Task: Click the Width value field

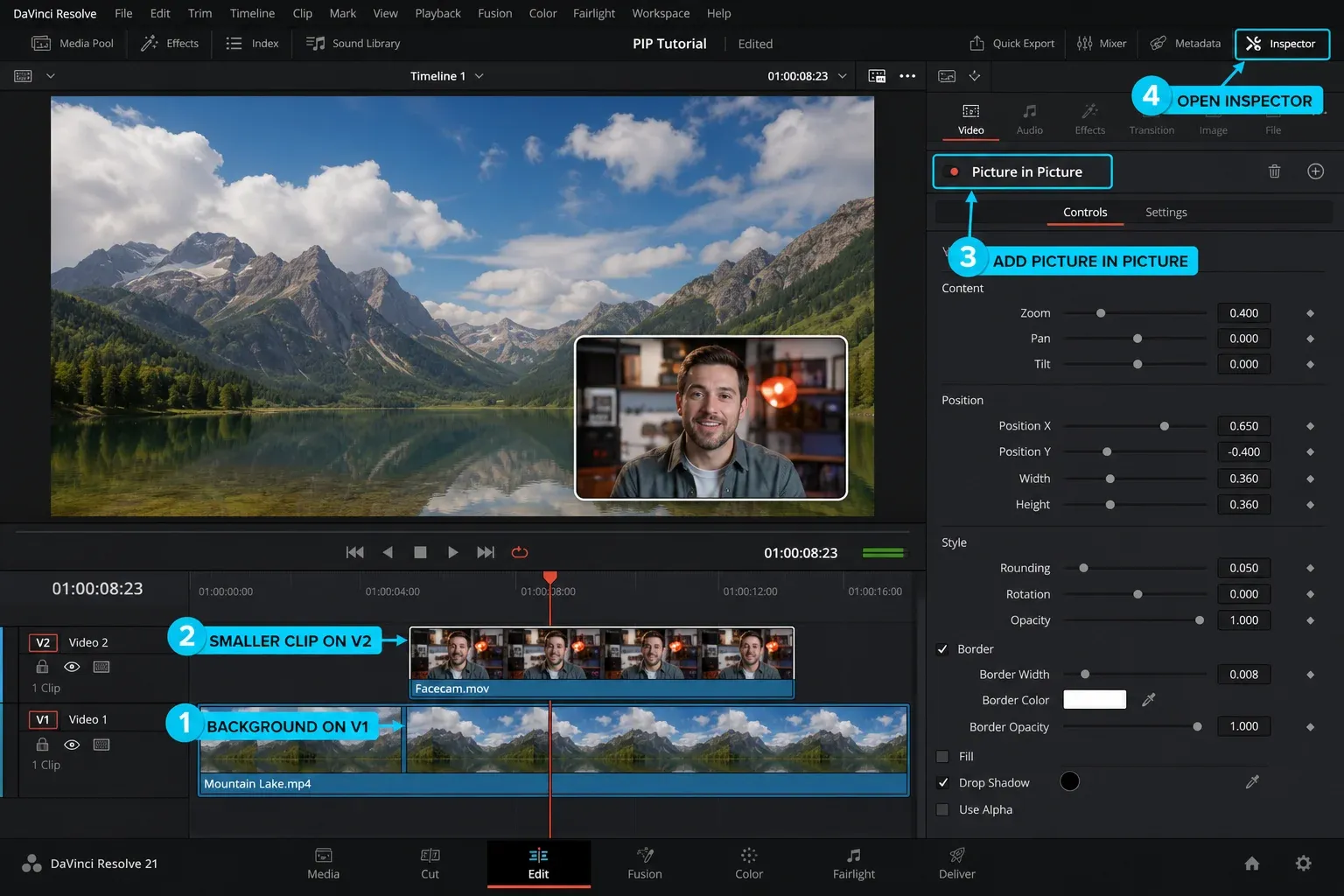Action: pos(1243,479)
